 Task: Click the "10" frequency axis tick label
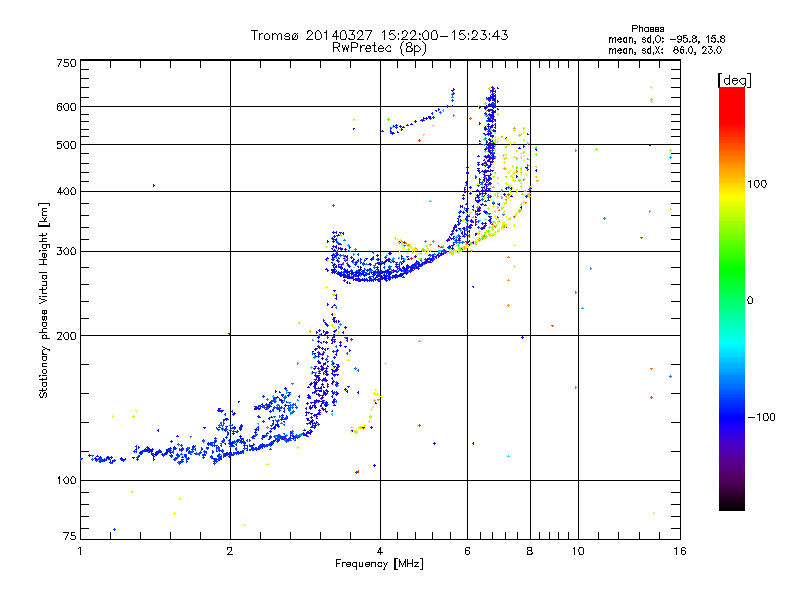(578, 551)
